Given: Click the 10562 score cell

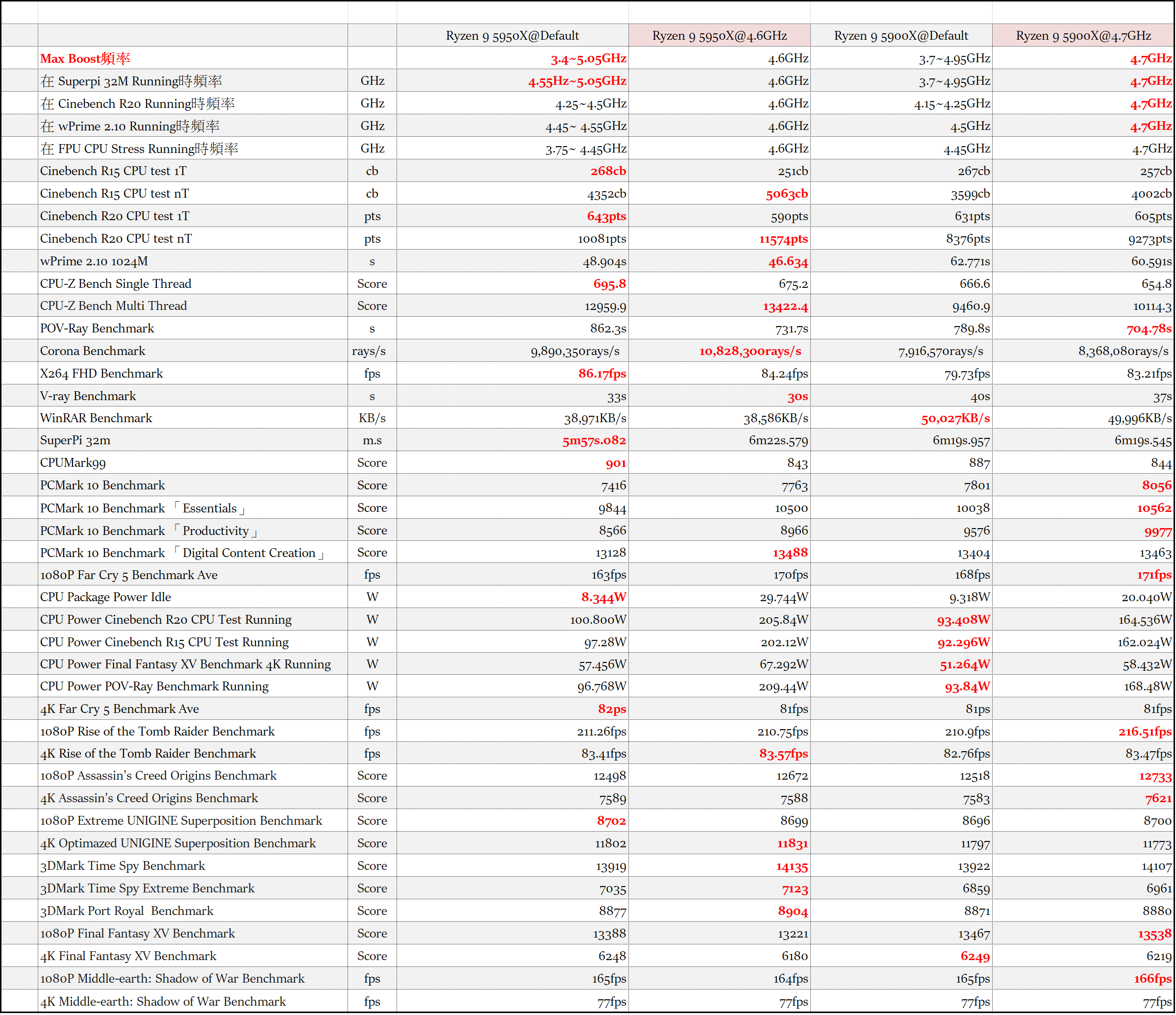Looking at the screenshot, I should (1154, 508).
